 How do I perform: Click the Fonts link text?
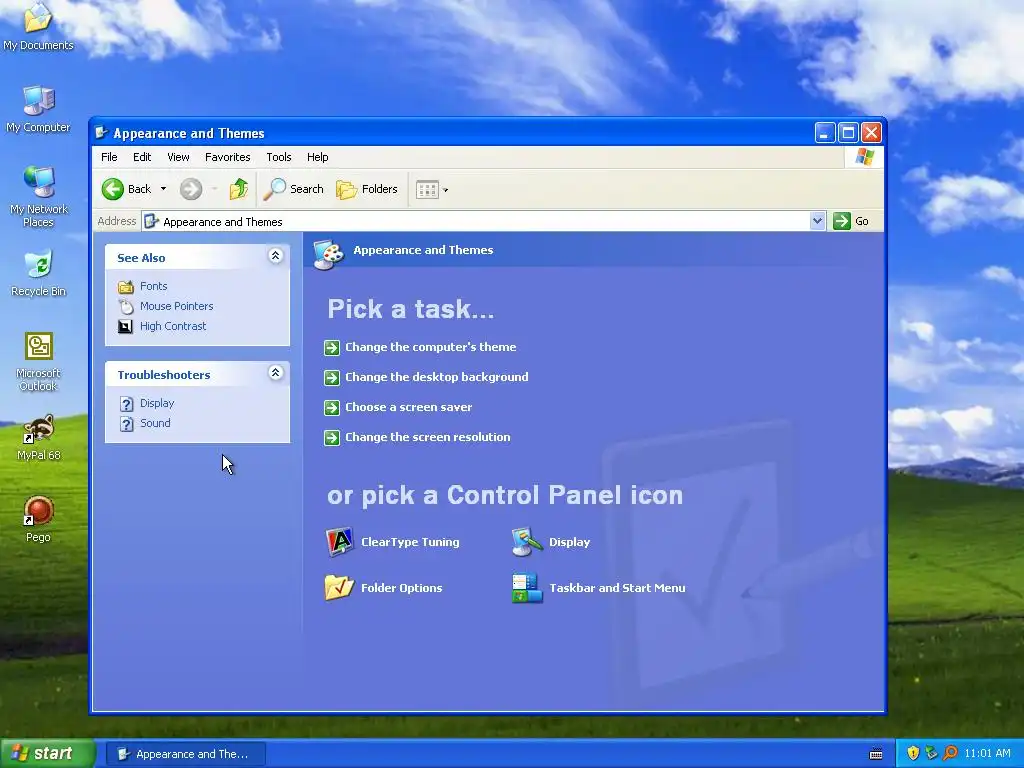click(x=153, y=287)
